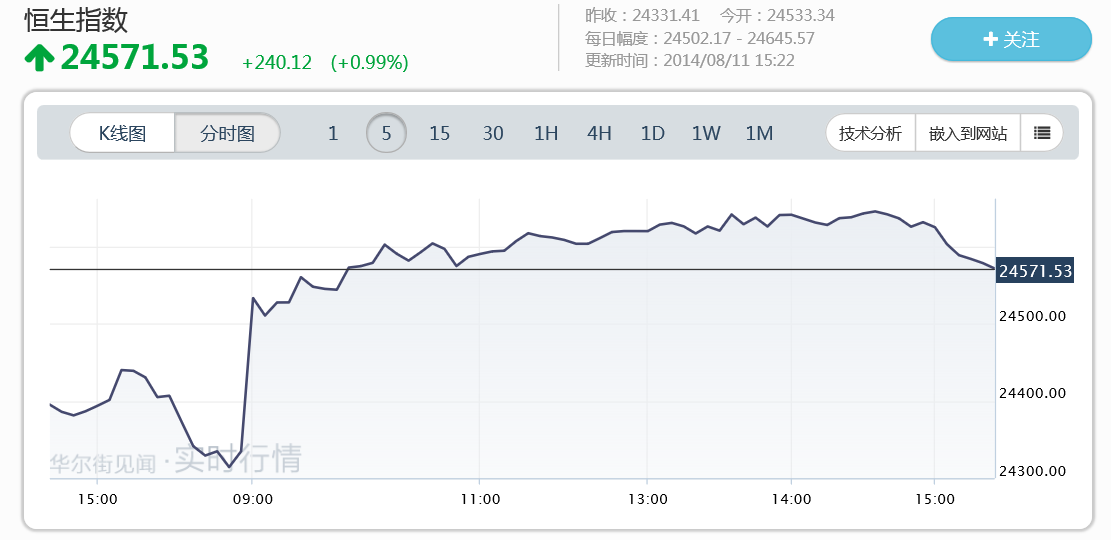The height and width of the screenshot is (540, 1111).
Task: Select the 1 minute interval
Action: pyautogui.click(x=333, y=133)
